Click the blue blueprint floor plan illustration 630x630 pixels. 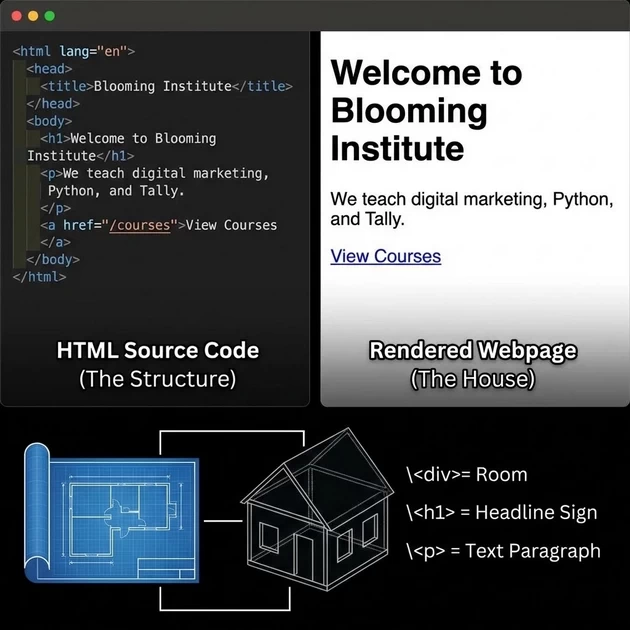[111, 513]
